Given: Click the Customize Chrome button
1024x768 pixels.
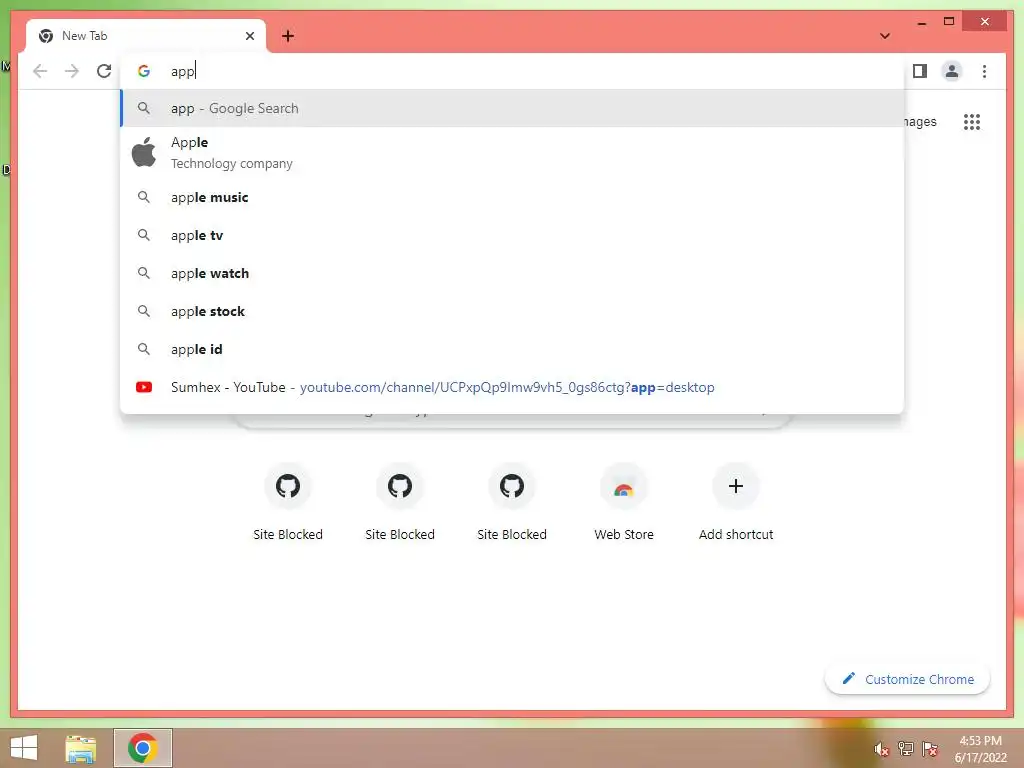Looking at the screenshot, I should 908,679.
